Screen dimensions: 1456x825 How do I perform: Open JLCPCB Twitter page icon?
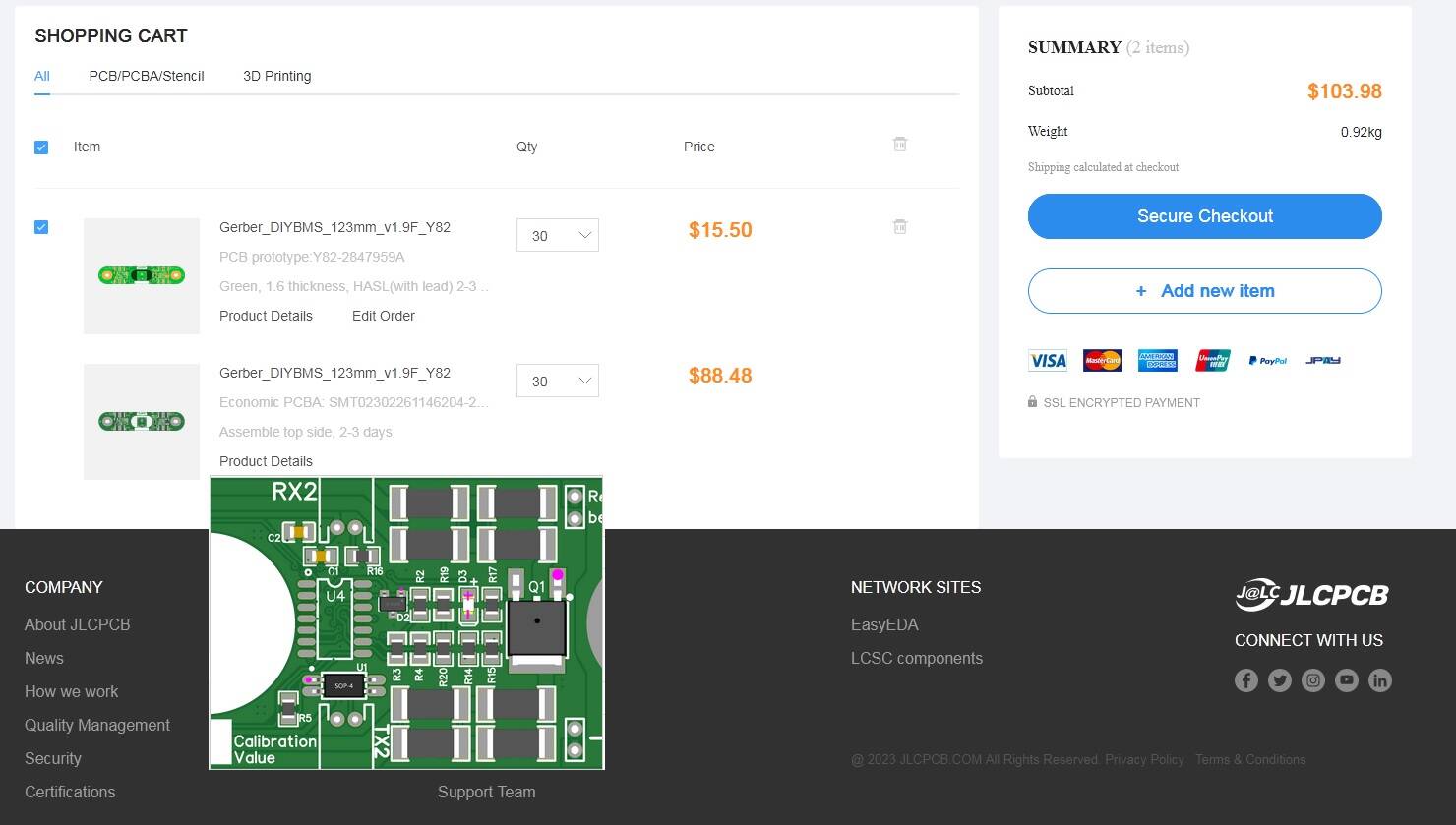tap(1279, 680)
